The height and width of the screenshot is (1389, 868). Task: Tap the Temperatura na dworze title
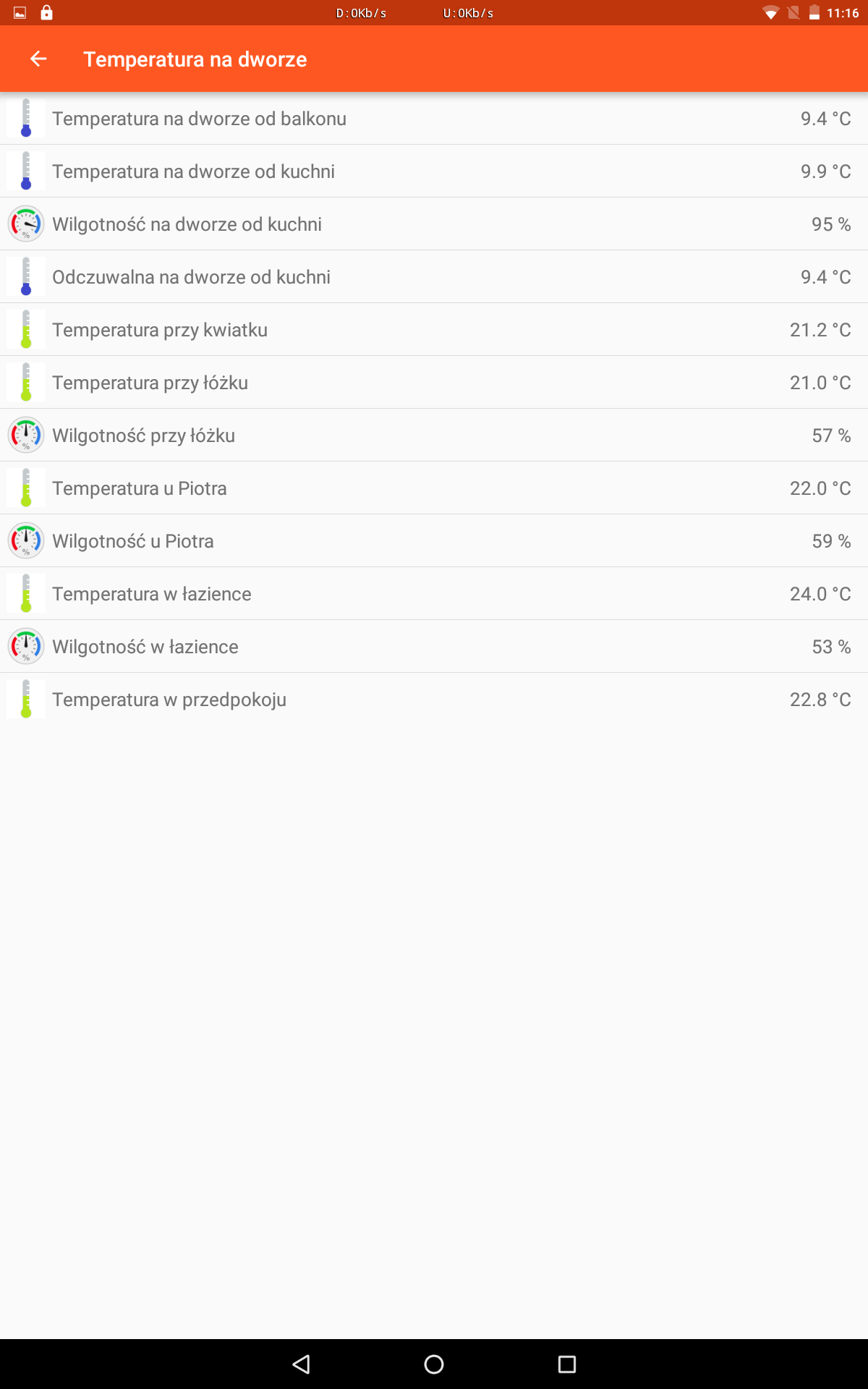(195, 59)
